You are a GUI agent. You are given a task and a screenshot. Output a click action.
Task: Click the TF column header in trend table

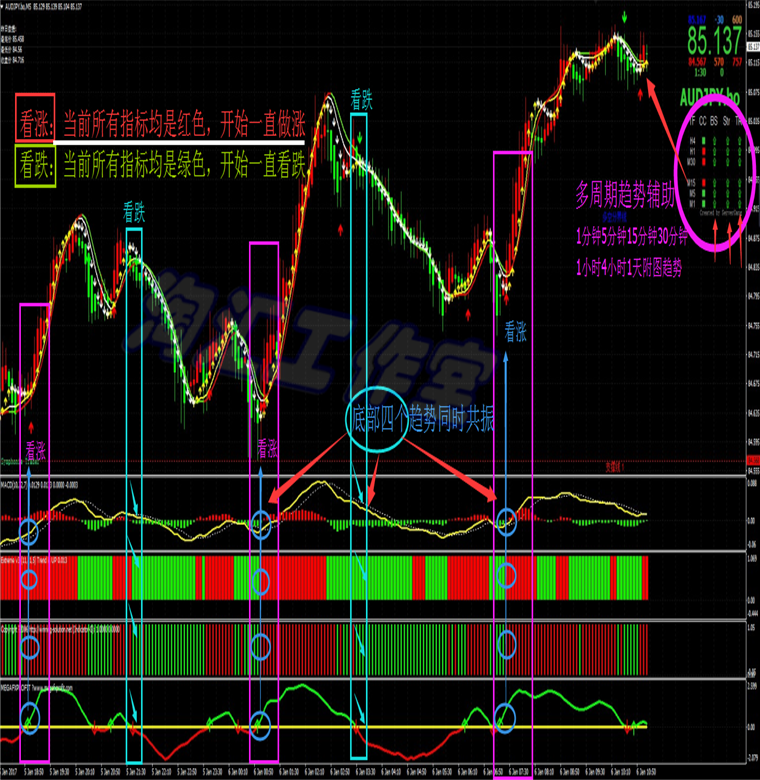[x=692, y=121]
